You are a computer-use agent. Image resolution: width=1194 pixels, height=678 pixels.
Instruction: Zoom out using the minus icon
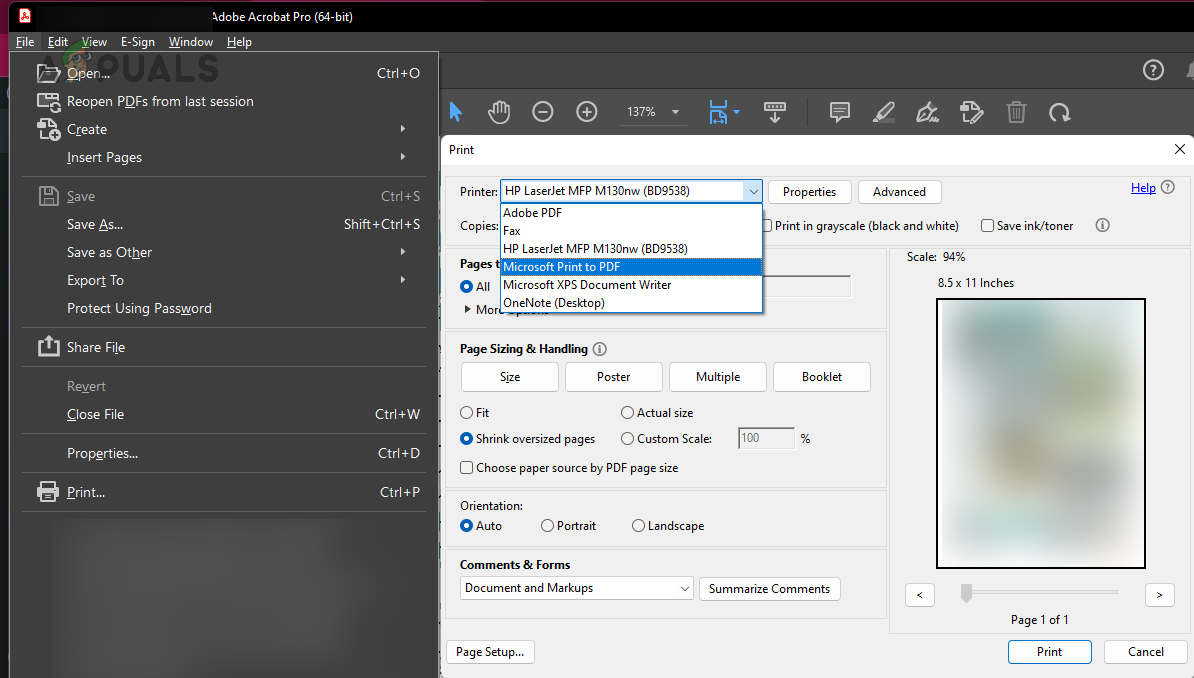543,111
